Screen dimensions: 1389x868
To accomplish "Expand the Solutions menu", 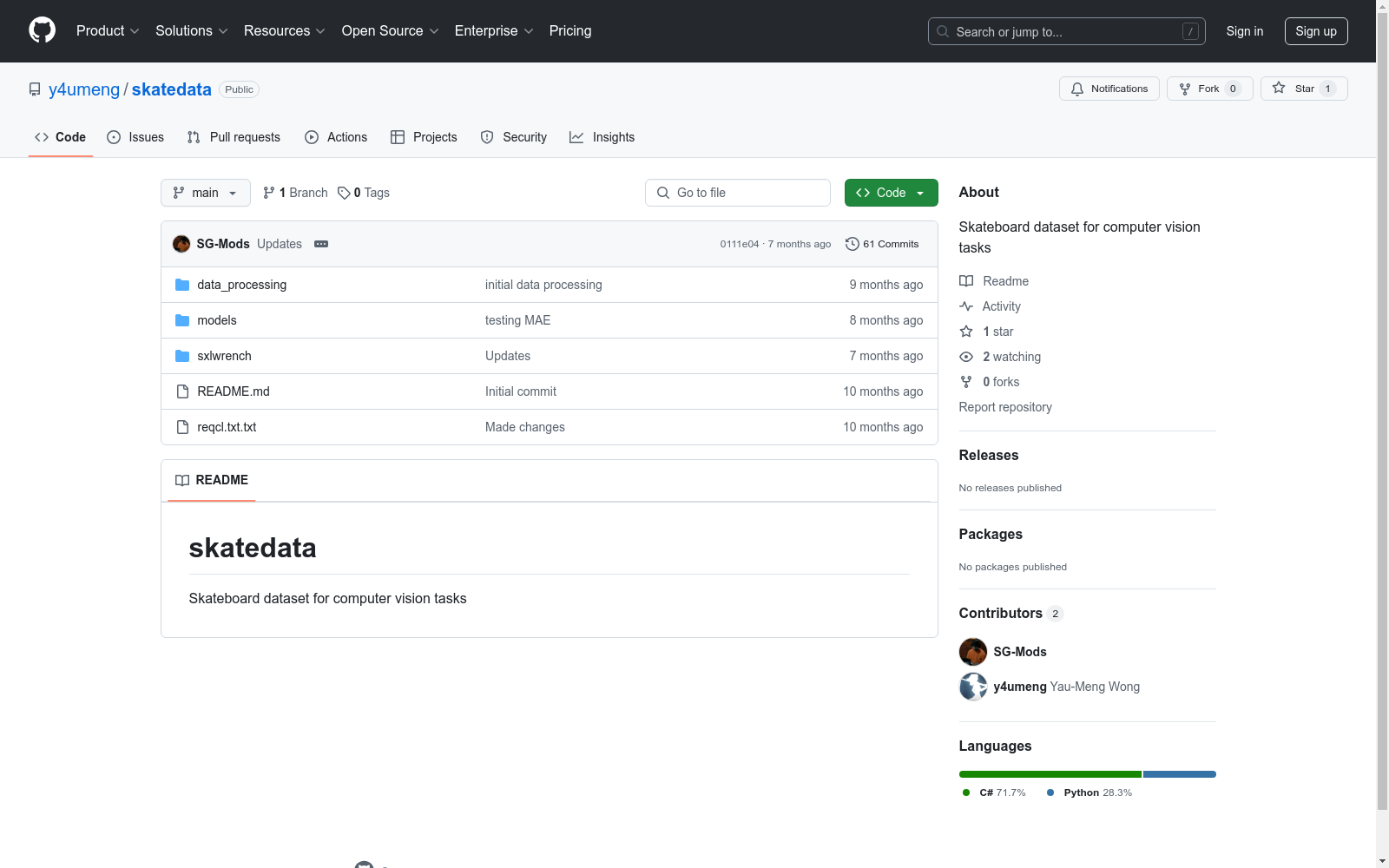I will [192, 31].
